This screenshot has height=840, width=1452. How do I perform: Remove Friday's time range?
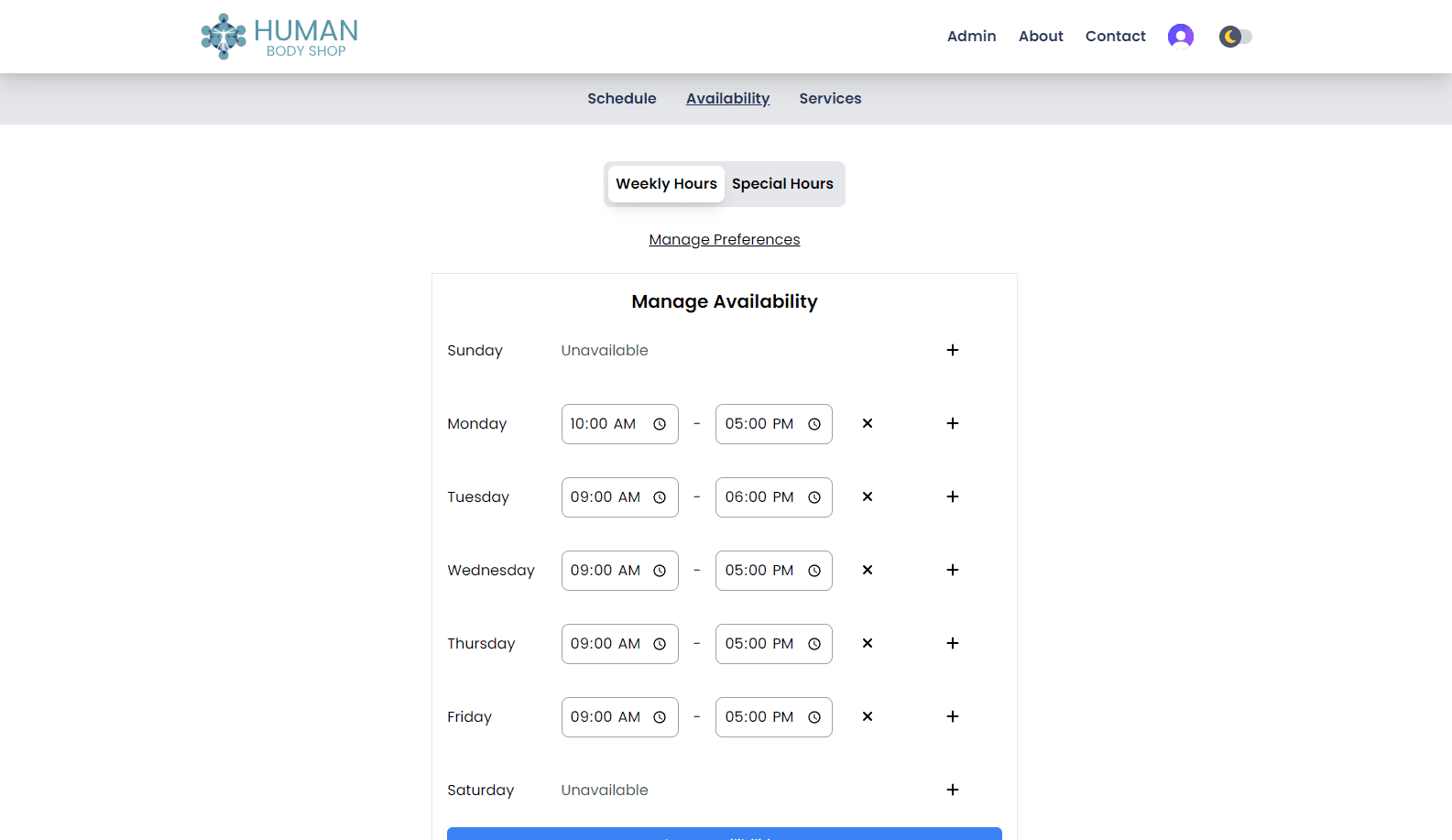pos(867,716)
